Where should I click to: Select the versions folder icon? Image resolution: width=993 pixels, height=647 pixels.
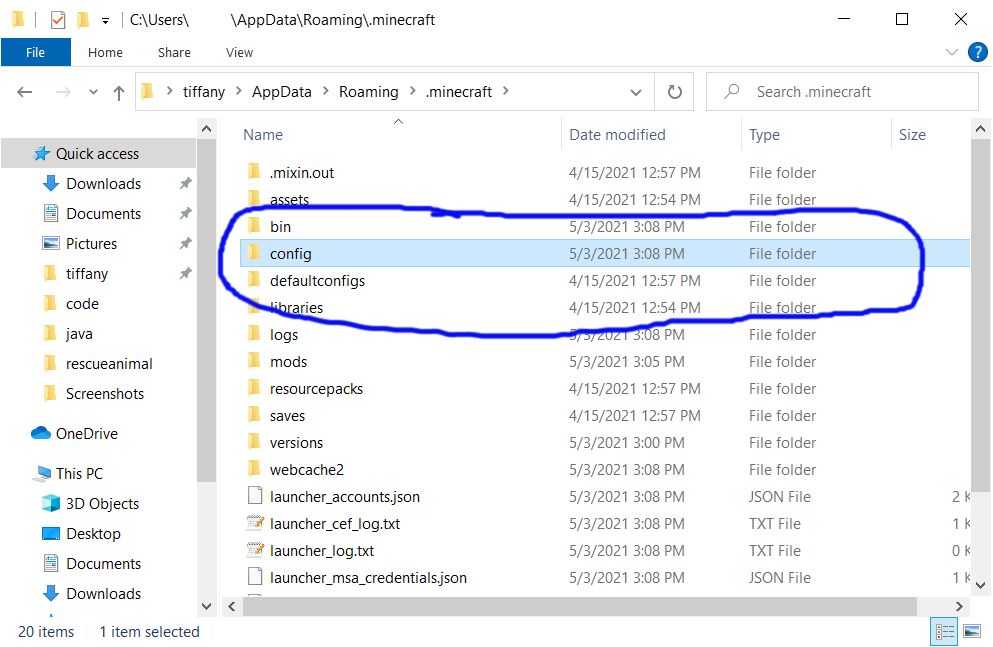tap(254, 442)
